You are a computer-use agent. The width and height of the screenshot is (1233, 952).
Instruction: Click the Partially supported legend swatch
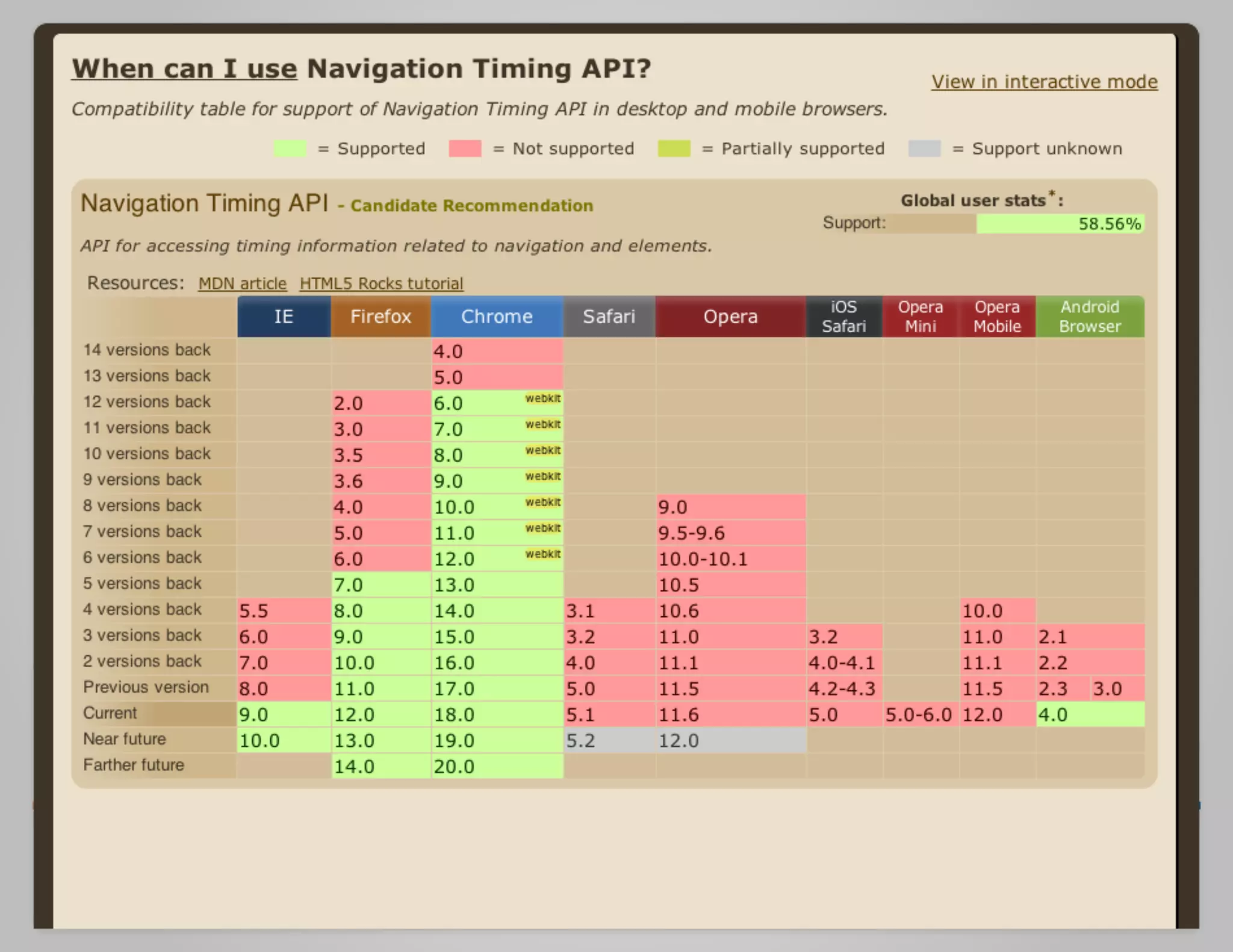tap(674, 149)
